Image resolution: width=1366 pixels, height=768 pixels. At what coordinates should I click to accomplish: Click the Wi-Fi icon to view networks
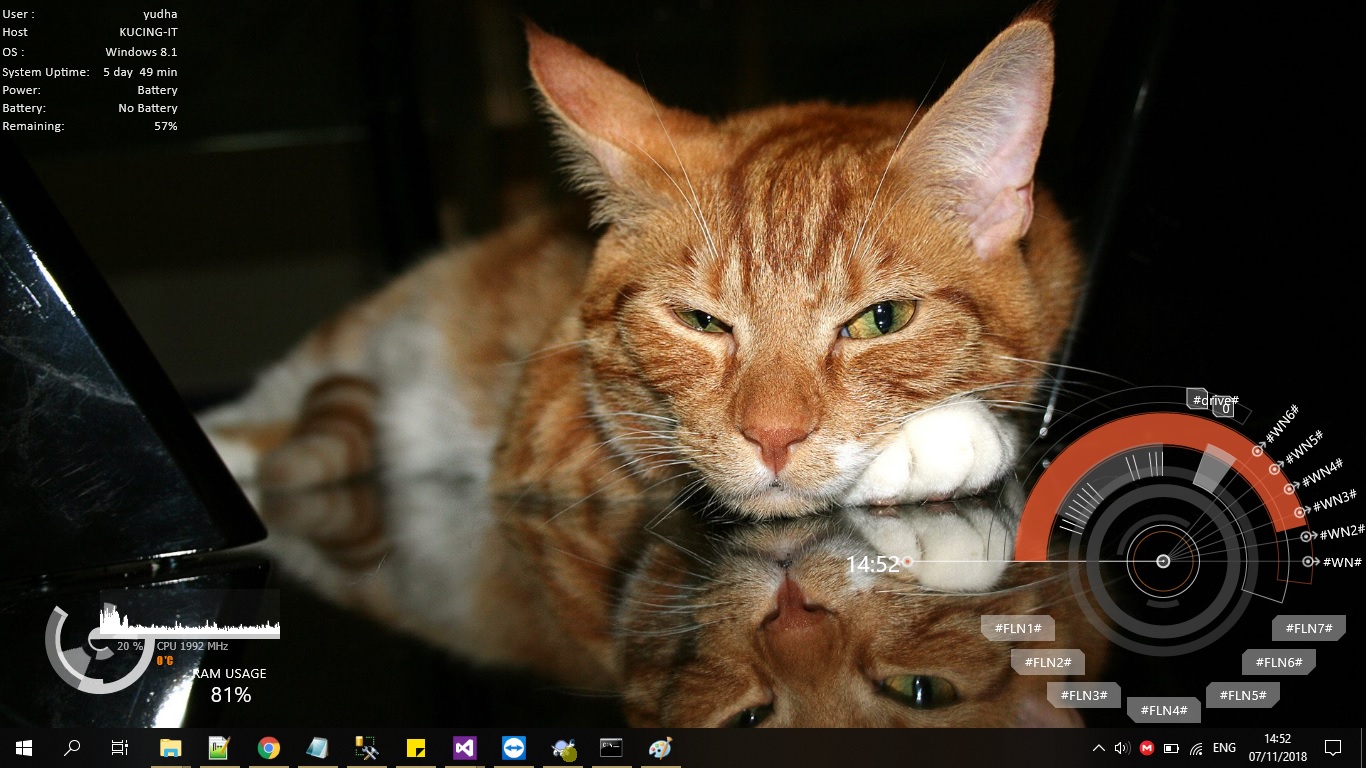1196,748
